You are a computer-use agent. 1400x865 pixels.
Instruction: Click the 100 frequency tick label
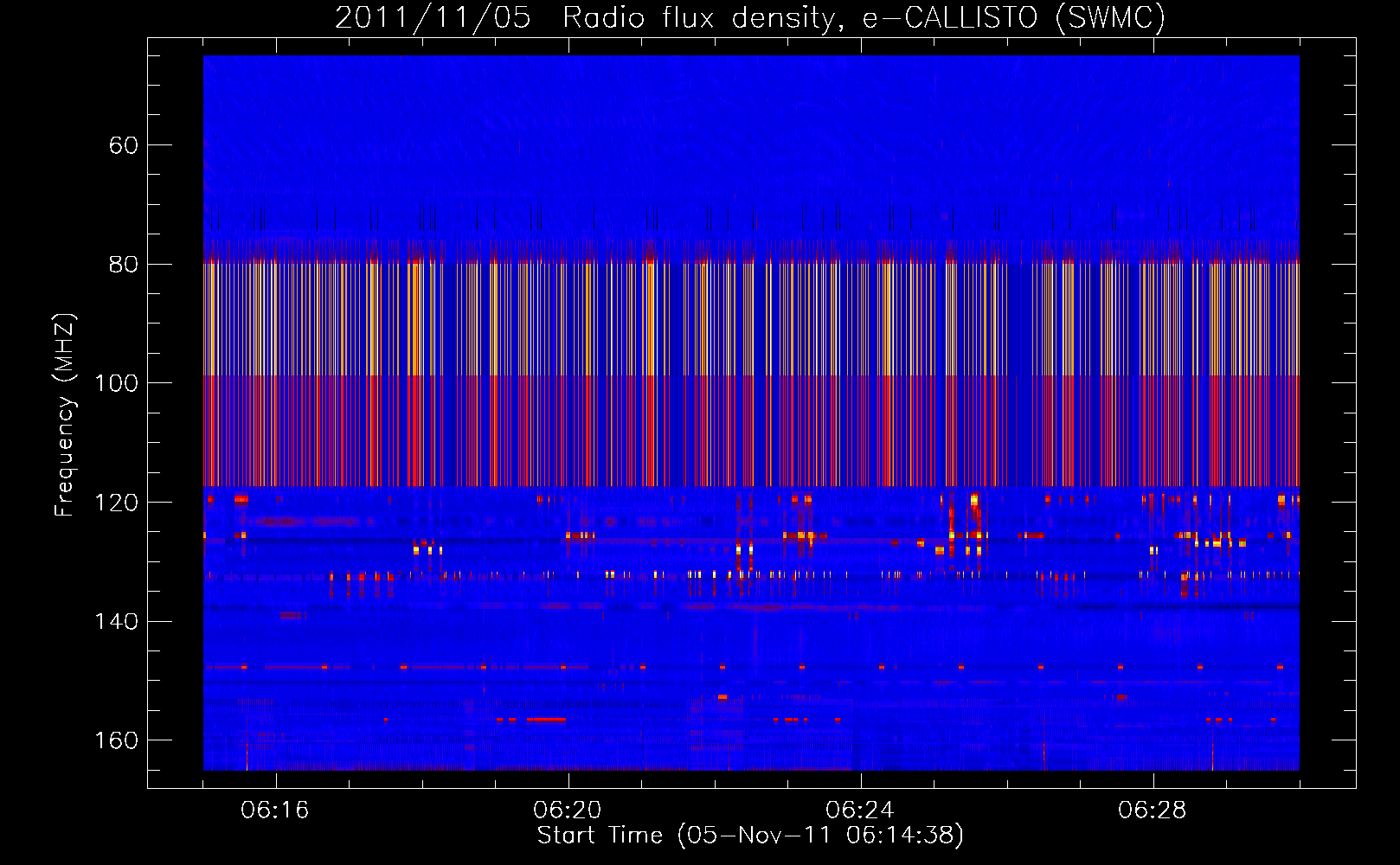[x=116, y=383]
